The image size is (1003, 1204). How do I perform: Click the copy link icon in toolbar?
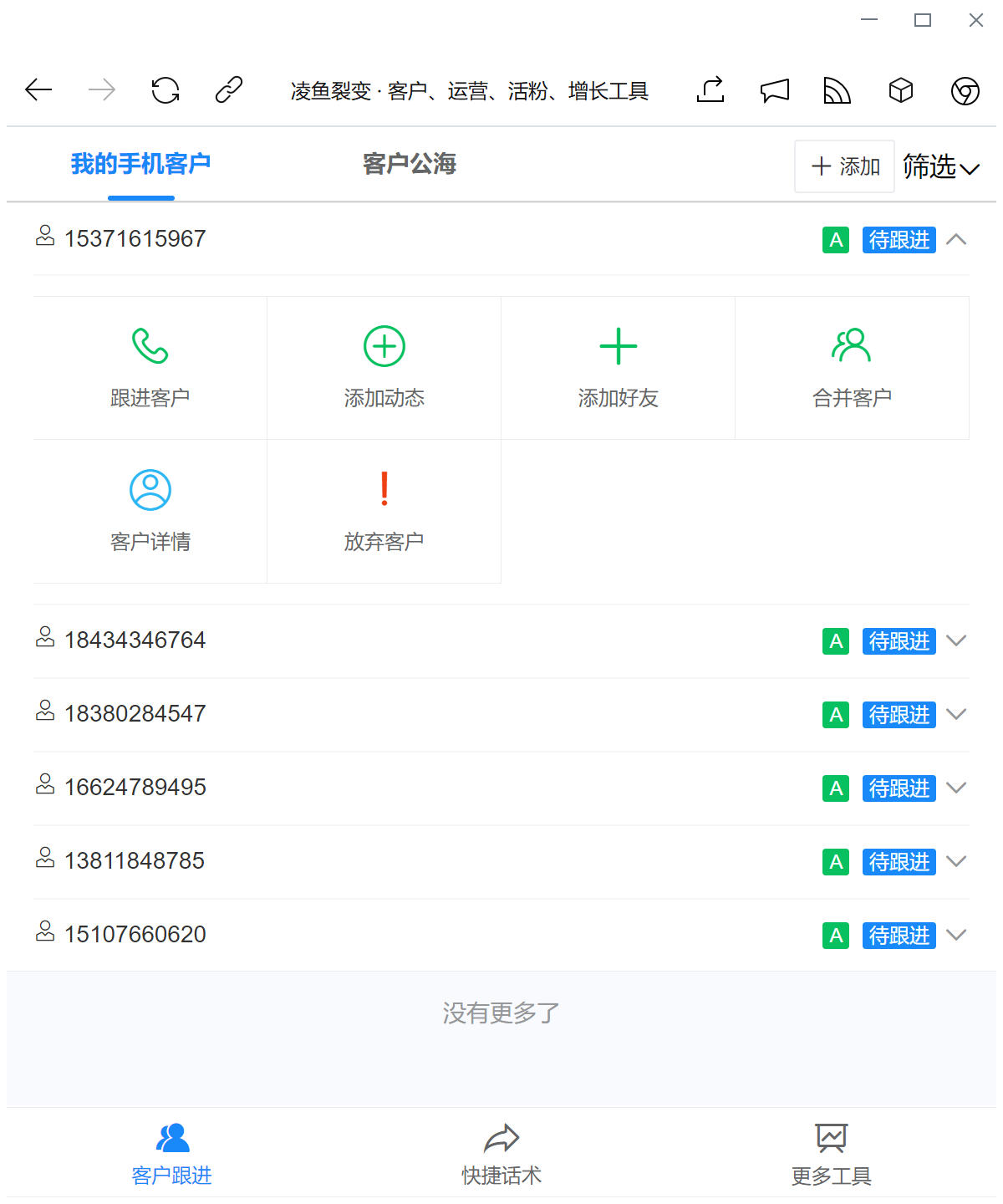pos(229,90)
